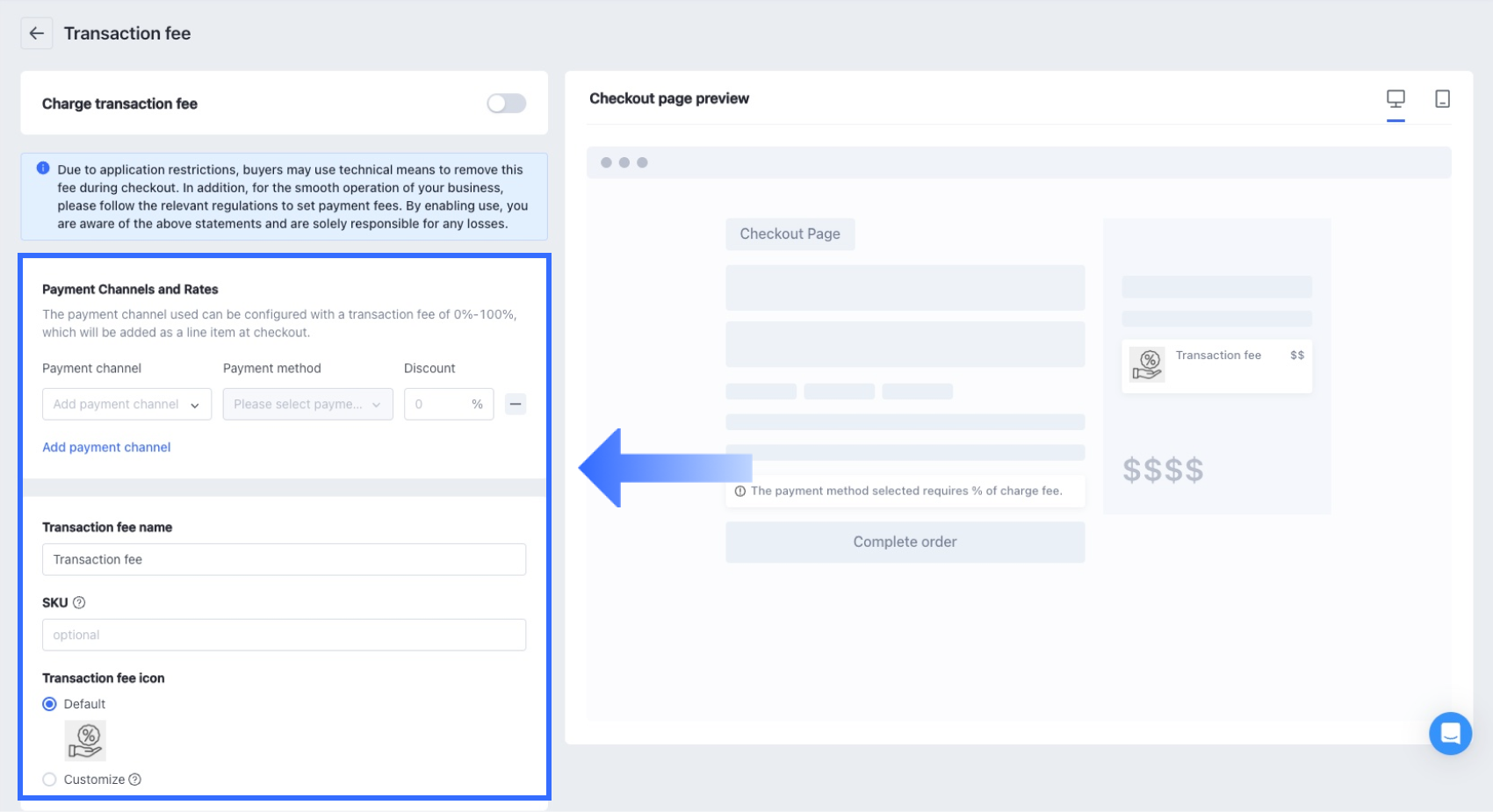Click Complete order in the preview

coord(905,542)
